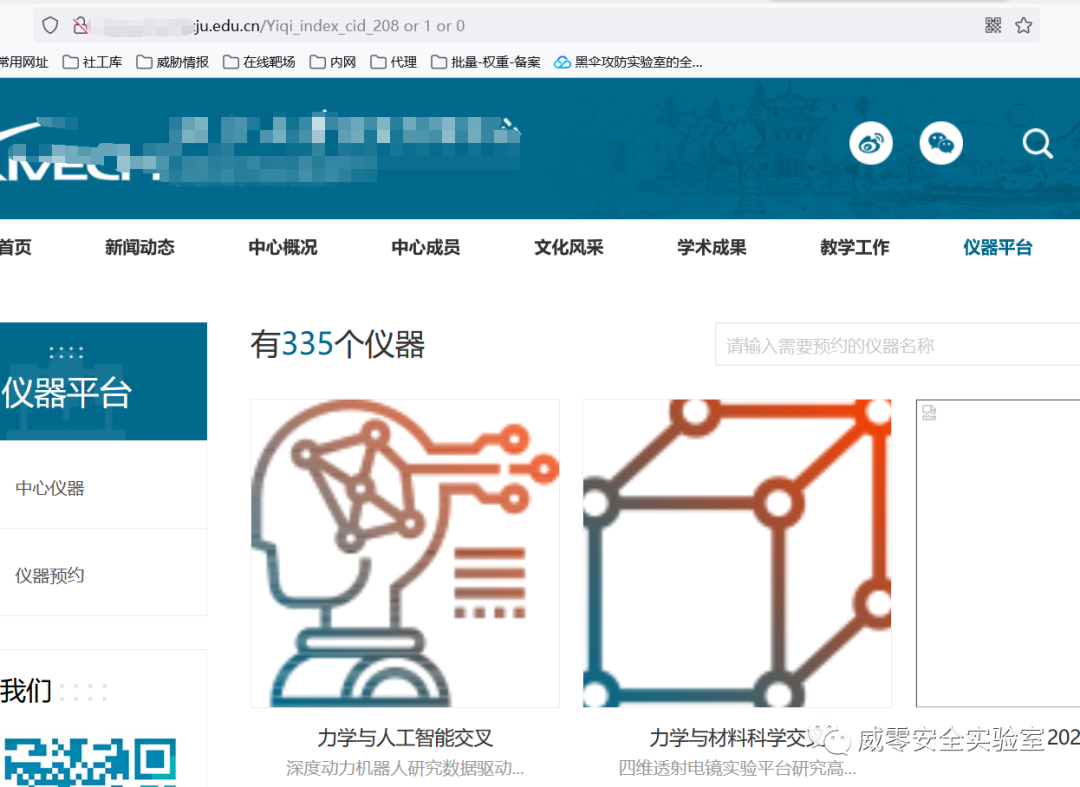Go to 新闻动态 navigation tab

(140, 248)
